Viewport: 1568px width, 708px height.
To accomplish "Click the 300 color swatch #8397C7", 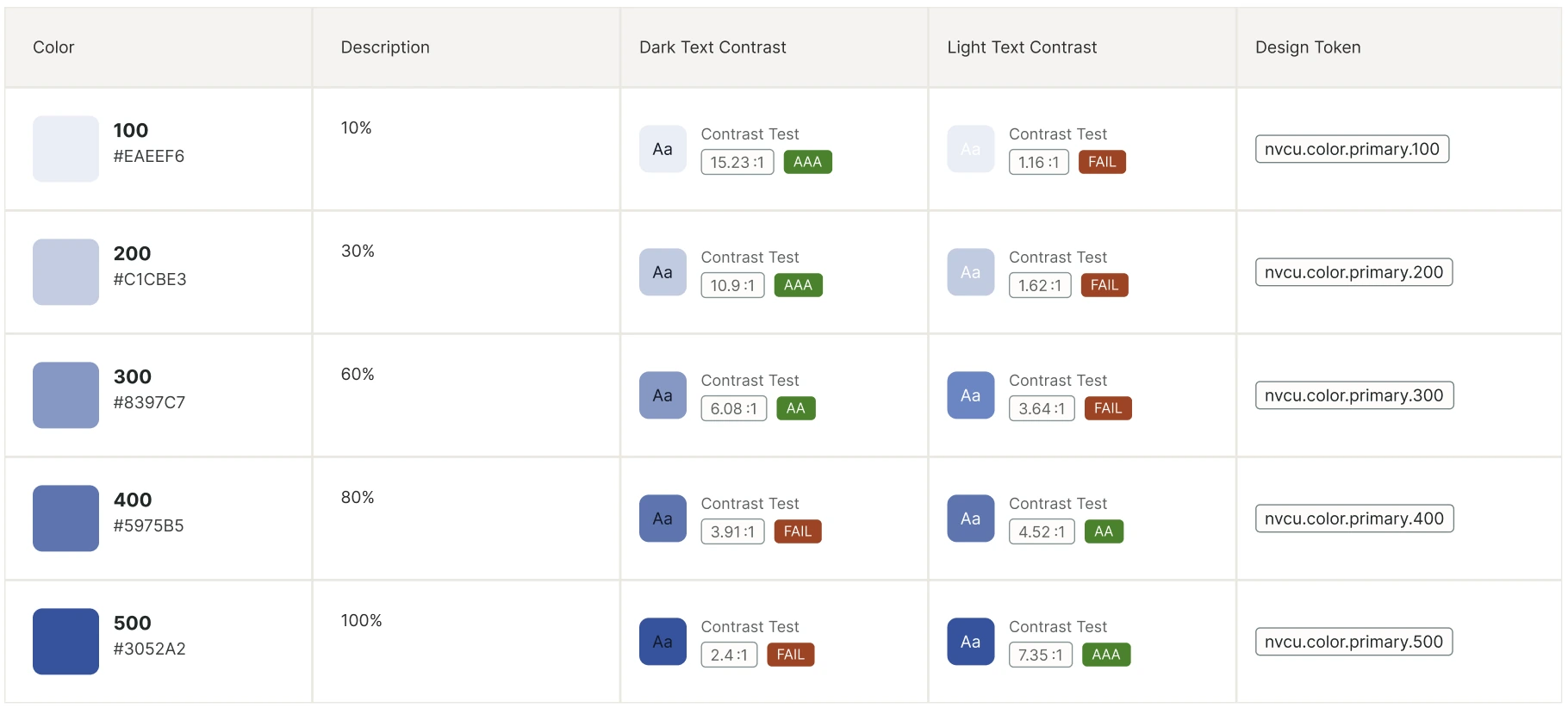I will pyautogui.click(x=65, y=395).
